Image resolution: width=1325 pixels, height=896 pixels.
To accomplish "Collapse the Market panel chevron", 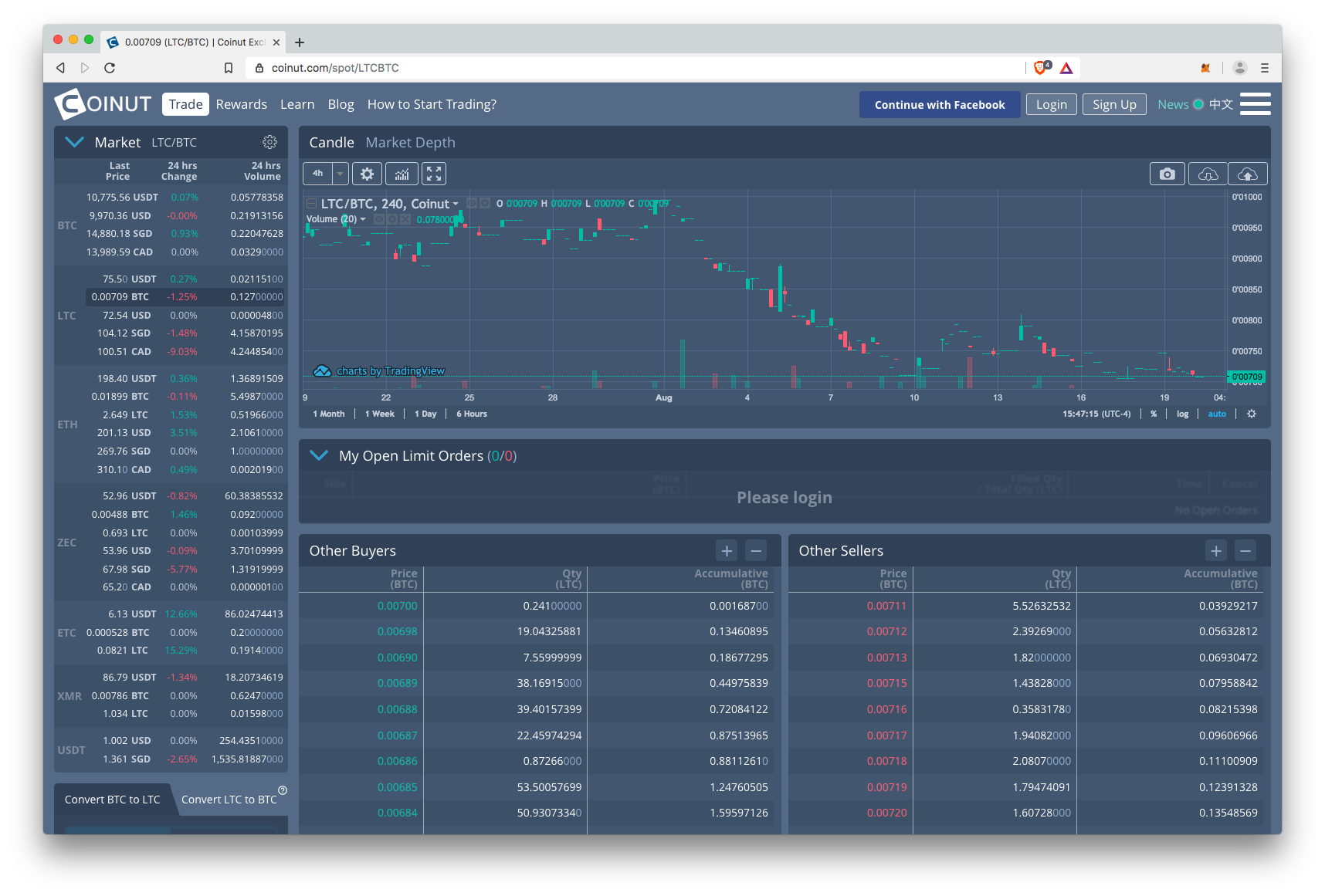I will (x=74, y=142).
